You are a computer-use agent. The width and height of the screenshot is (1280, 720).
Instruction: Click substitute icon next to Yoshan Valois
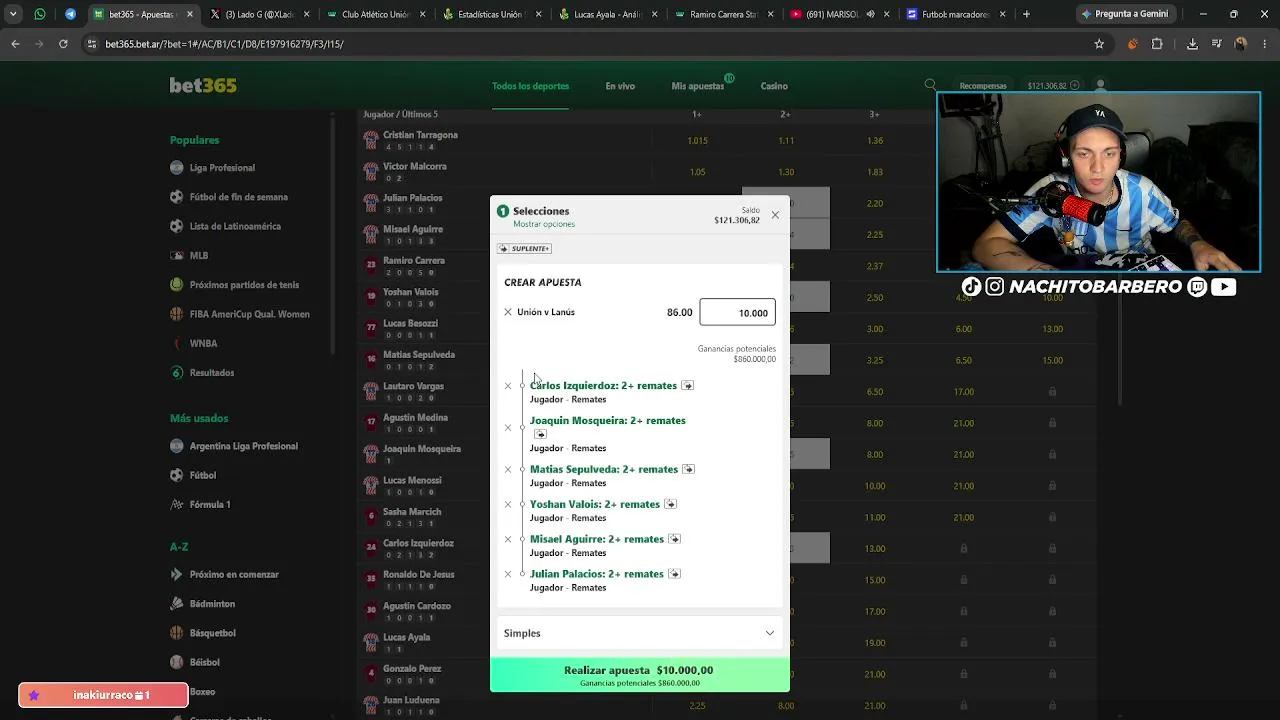670,504
